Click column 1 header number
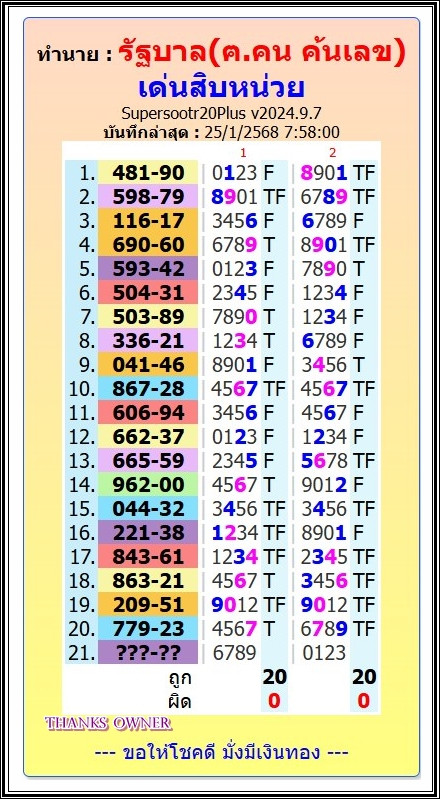The height and width of the screenshot is (799, 440). [x=243, y=152]
